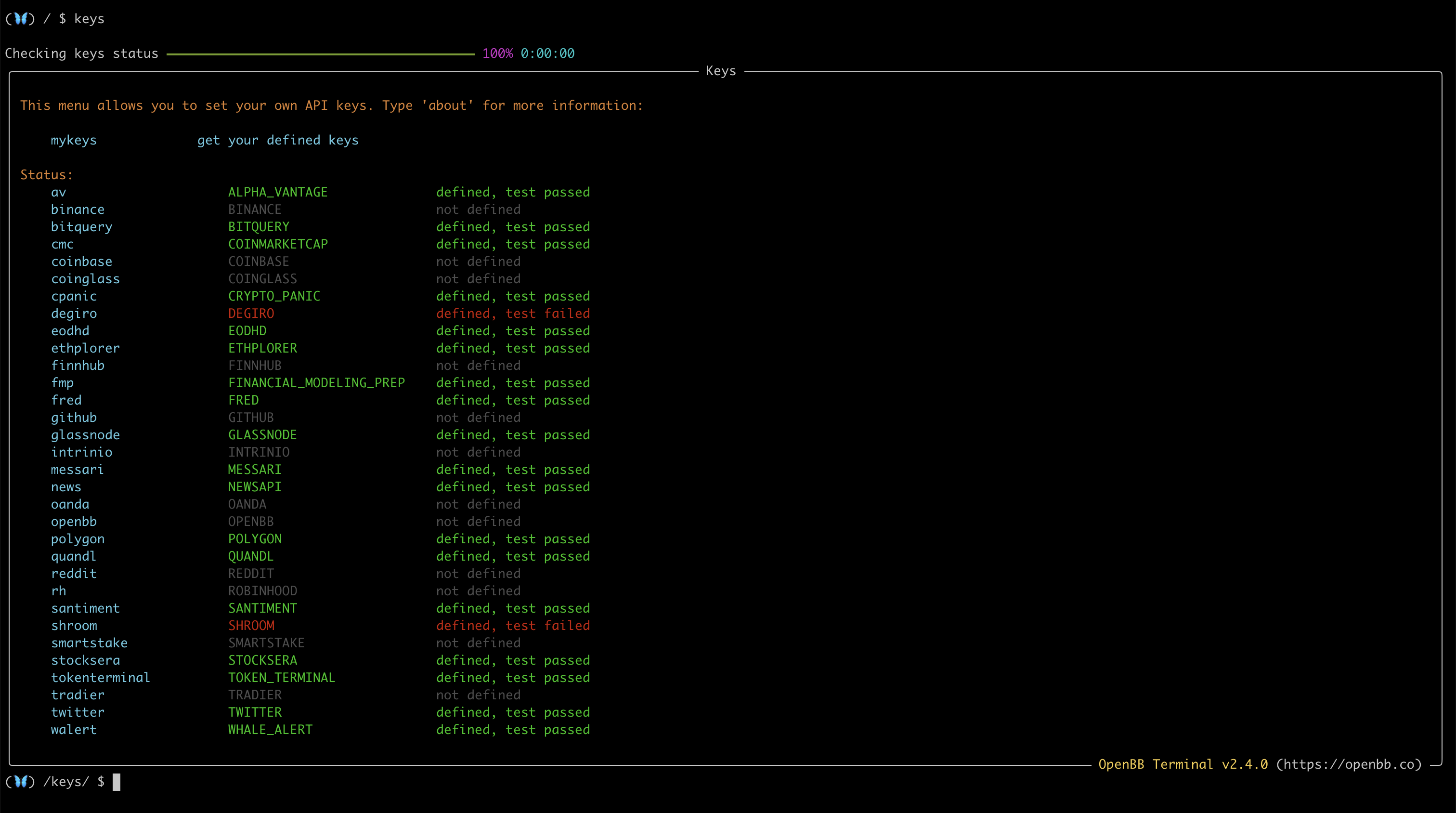Click 'OpenBB Terminal v2.4.0' version text

[x=1183, y=764]
